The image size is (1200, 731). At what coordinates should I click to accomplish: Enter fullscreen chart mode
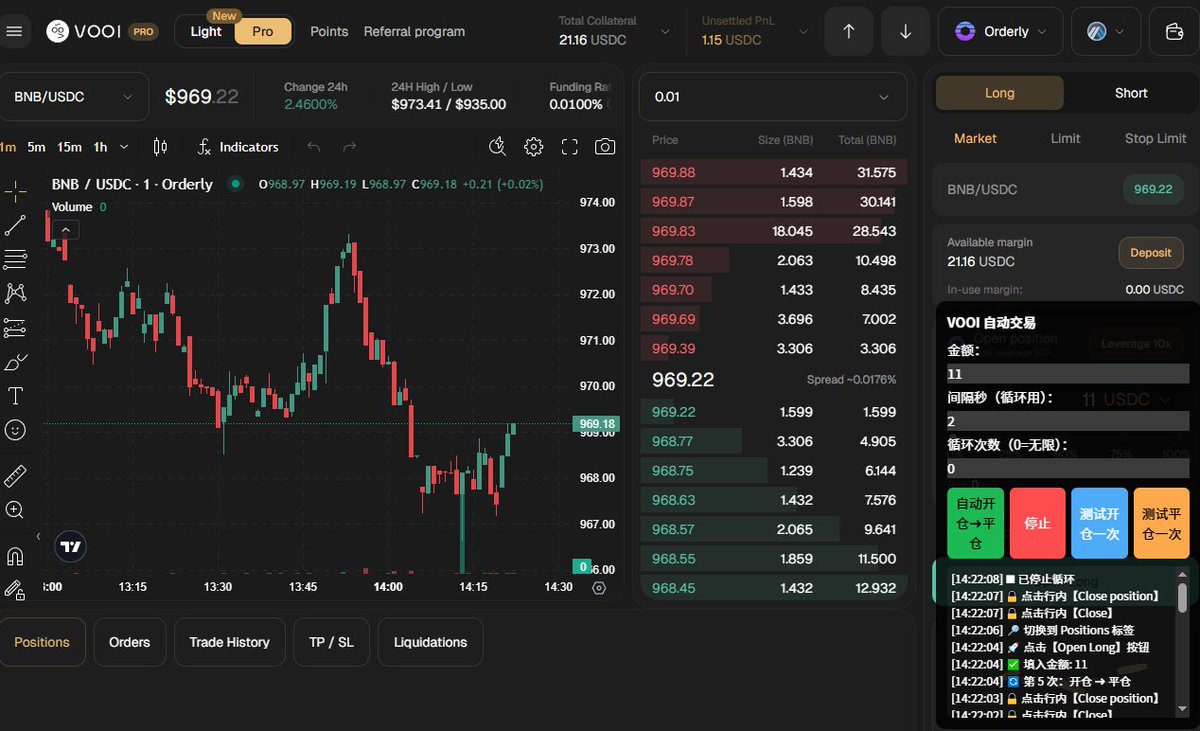pos(570,147)
